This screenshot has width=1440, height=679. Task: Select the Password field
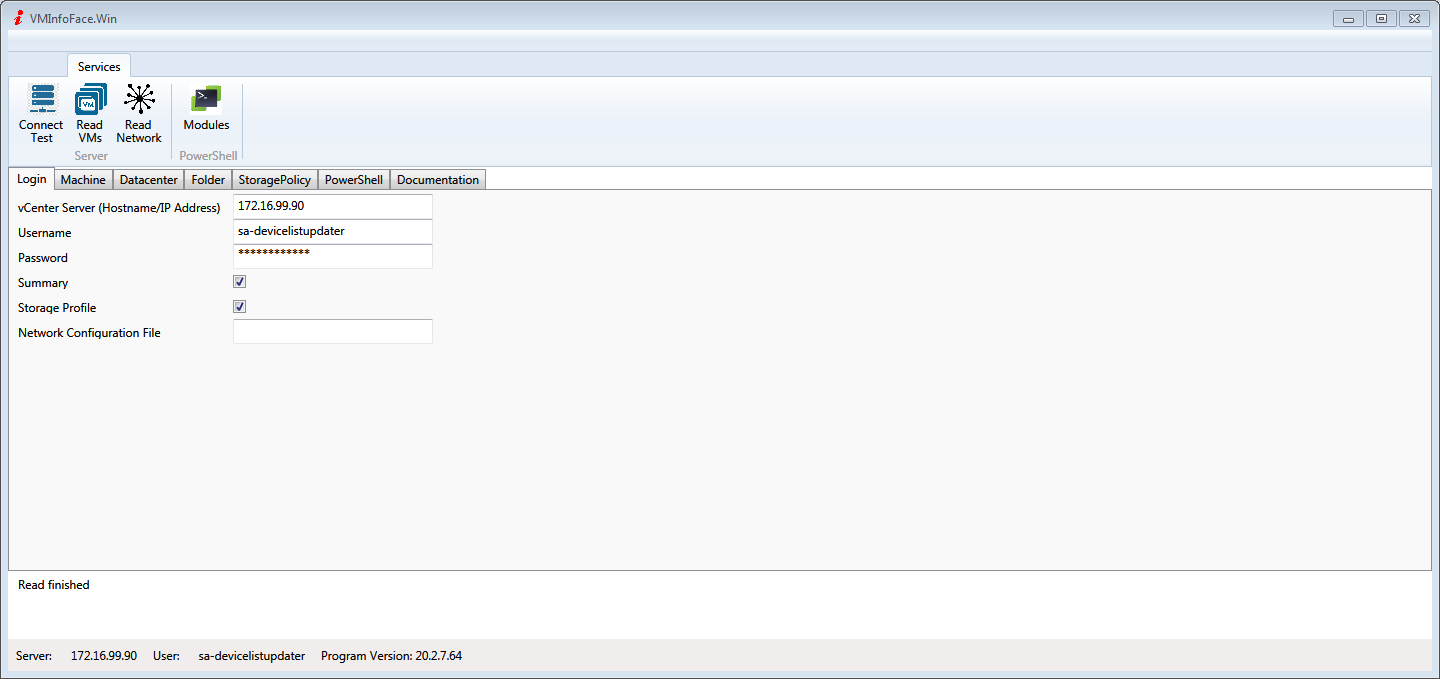click(333, 256)
